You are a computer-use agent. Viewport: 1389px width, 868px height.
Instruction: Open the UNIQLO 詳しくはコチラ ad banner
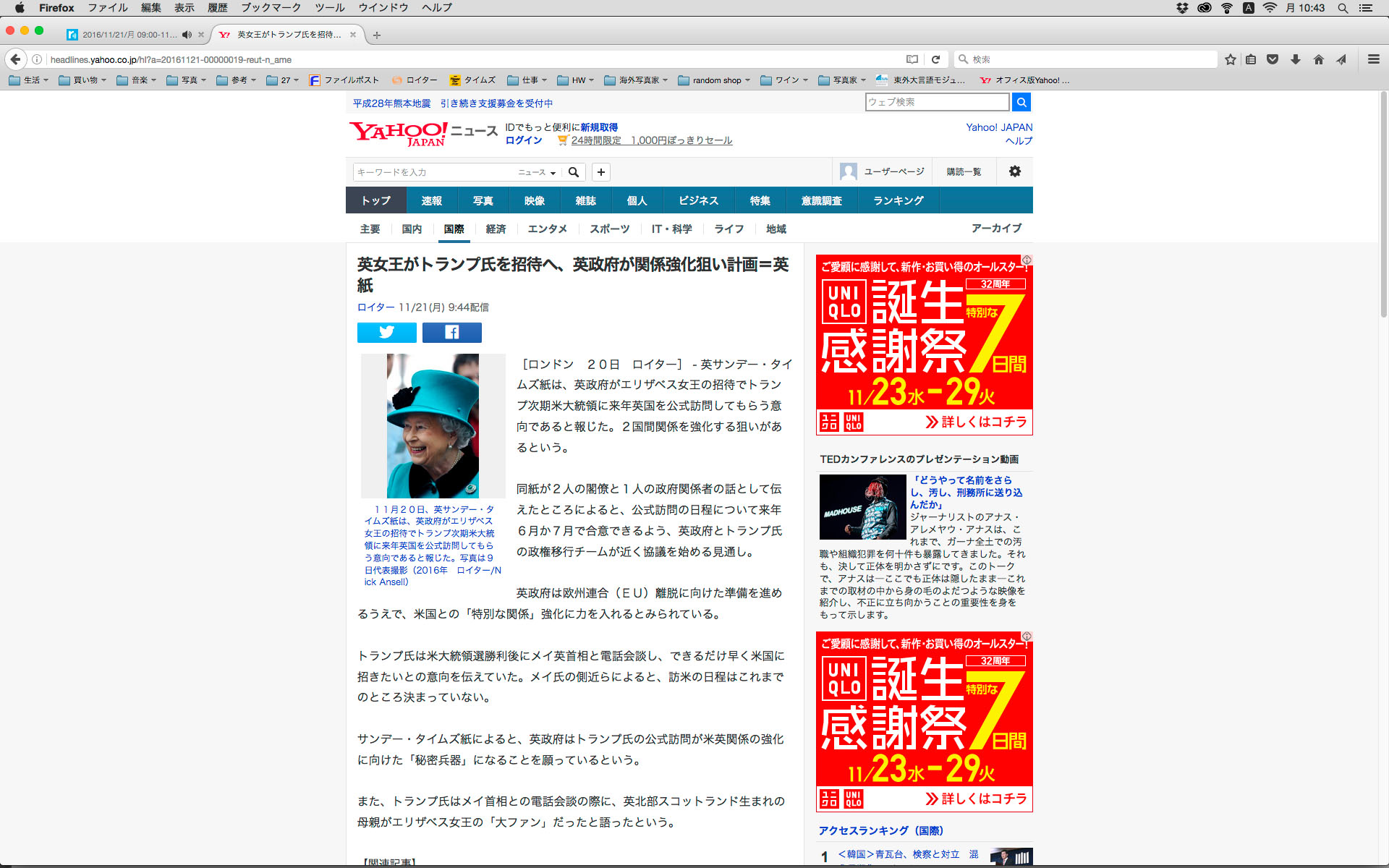pos(976,422)
